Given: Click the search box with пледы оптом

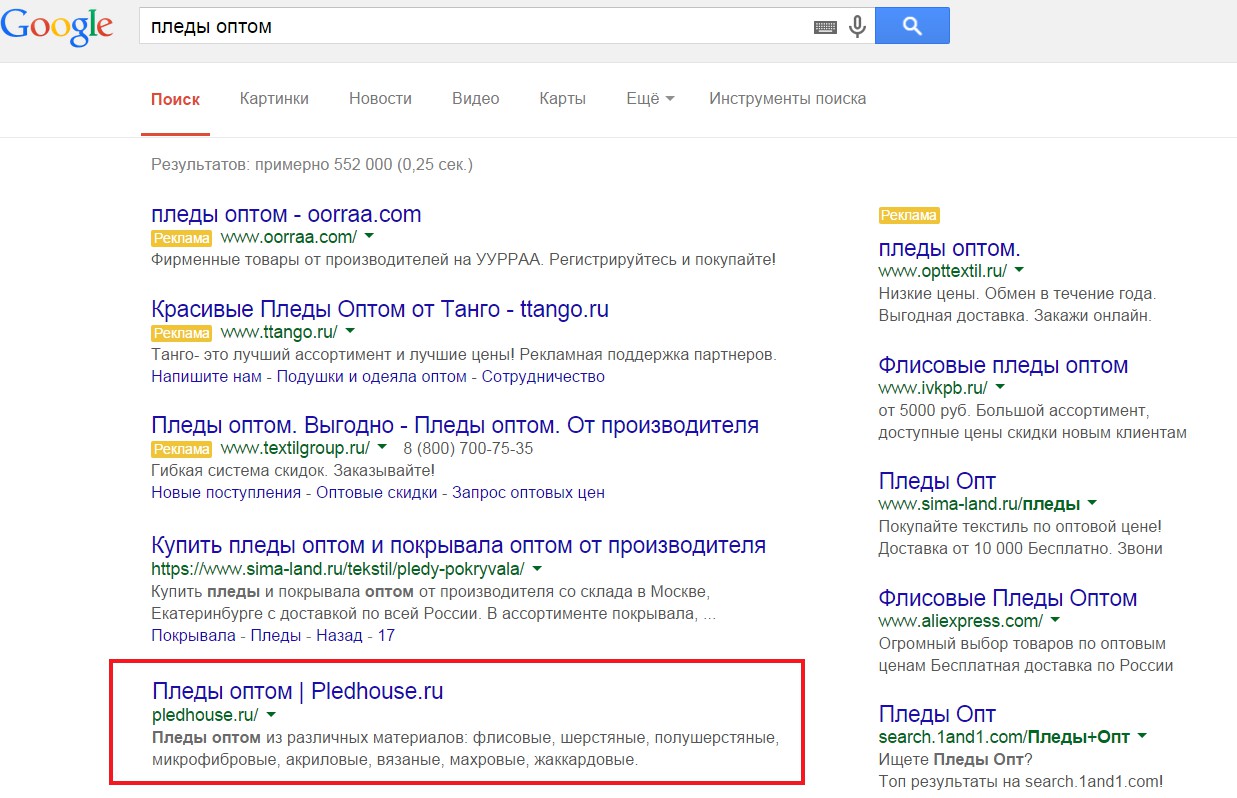Looking at the screenshot, I should click(476, 27).
